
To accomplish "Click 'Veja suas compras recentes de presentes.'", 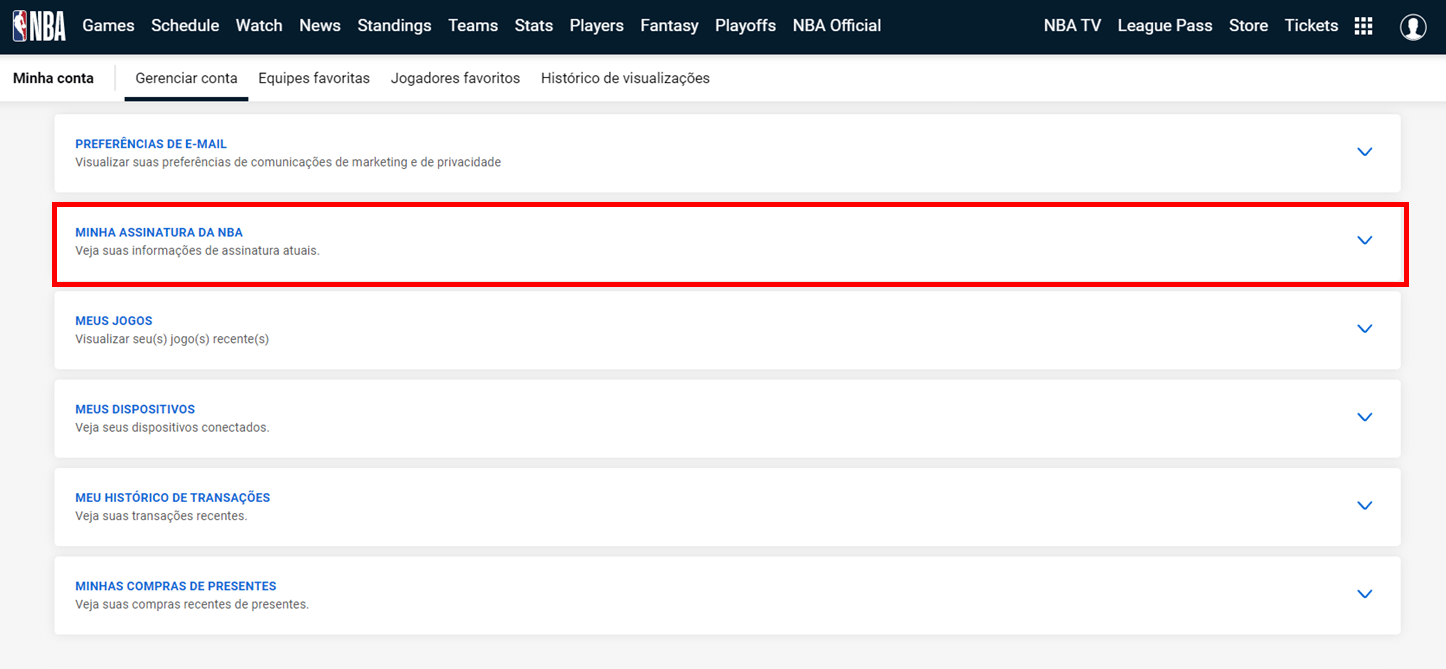I will tap(192, 604).
